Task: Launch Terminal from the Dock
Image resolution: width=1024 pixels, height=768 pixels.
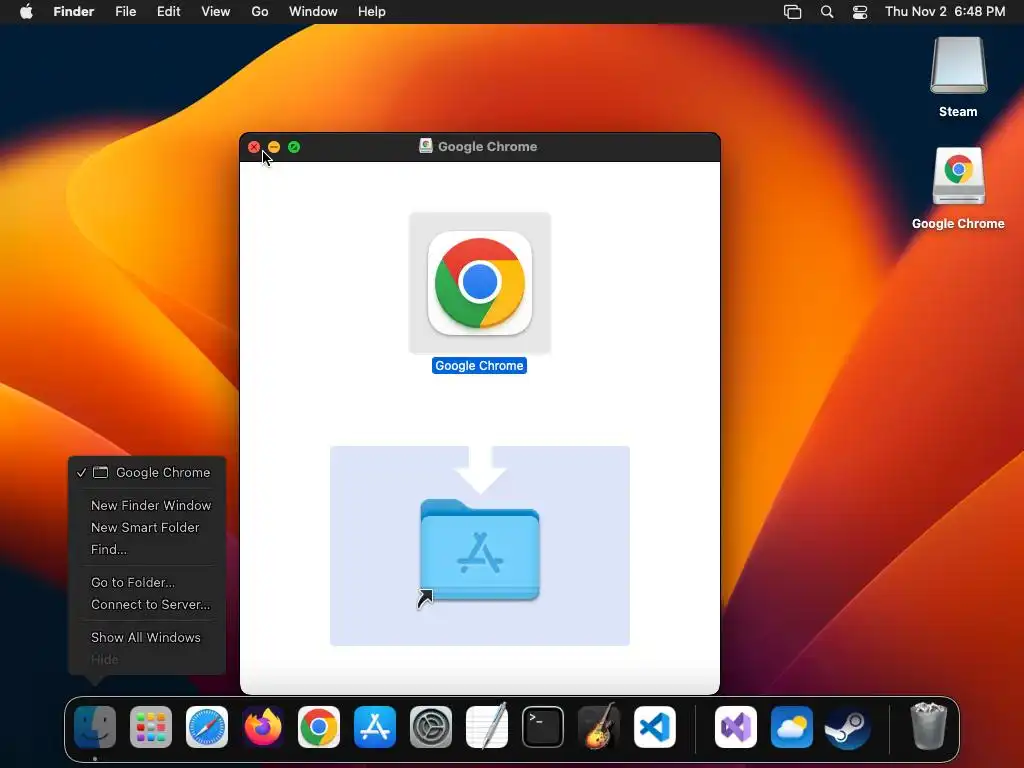Action: click(x=543, y=727)
